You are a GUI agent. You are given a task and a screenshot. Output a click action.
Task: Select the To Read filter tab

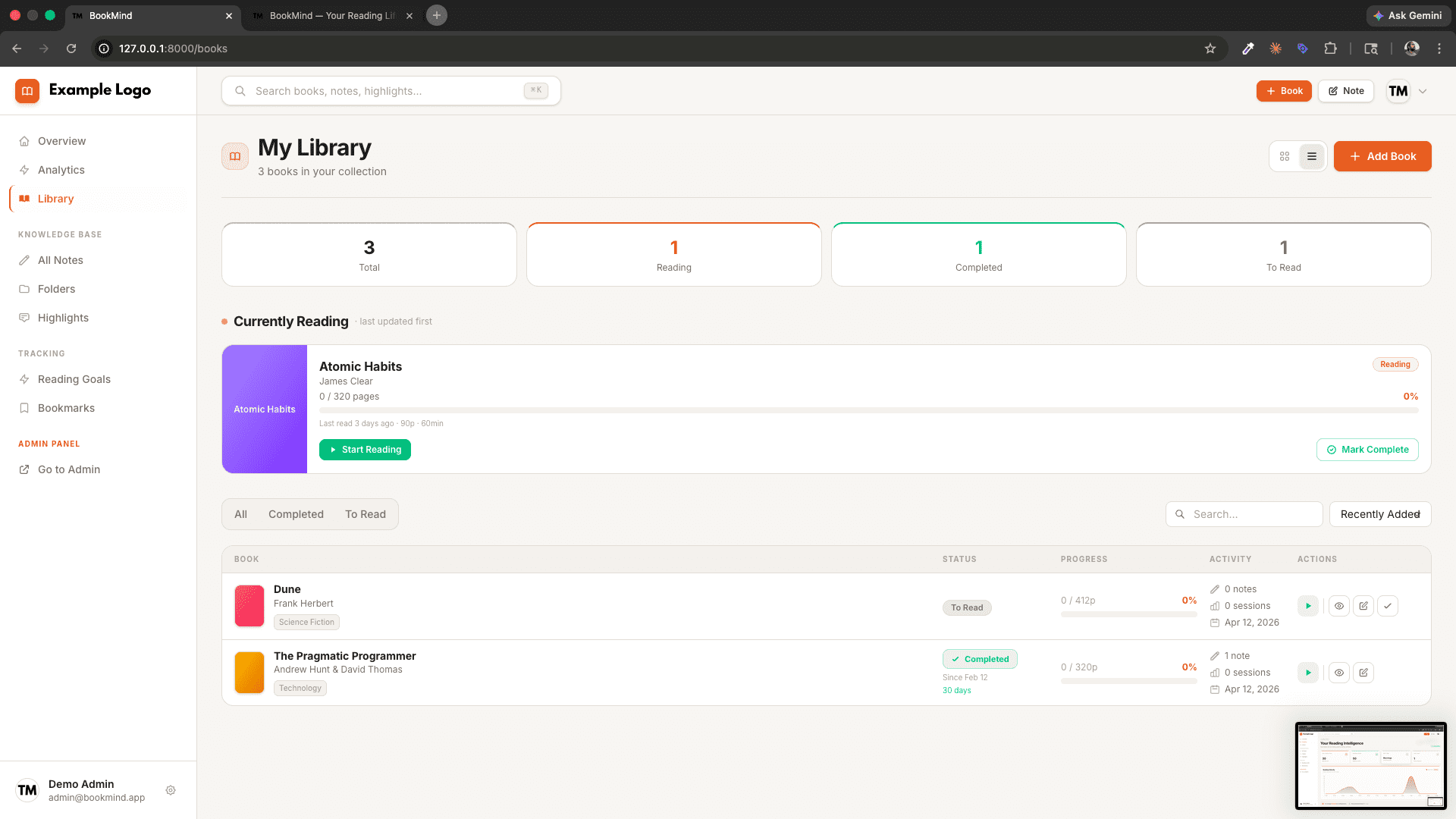[x=366, y=514]
